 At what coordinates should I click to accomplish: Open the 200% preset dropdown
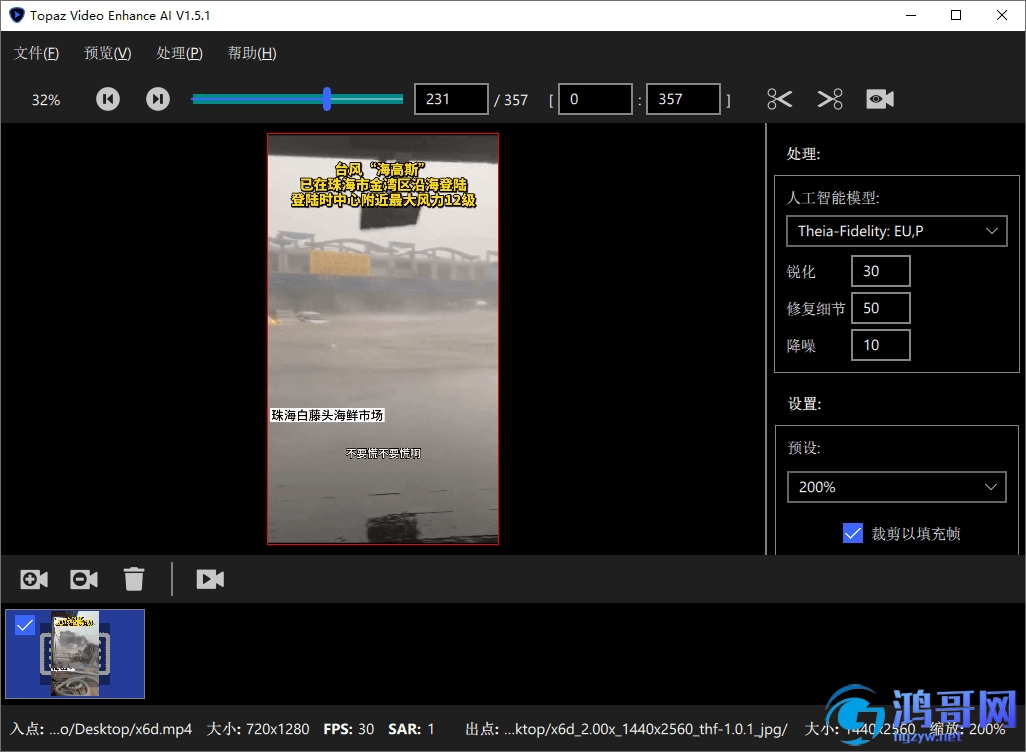point(896,487)
